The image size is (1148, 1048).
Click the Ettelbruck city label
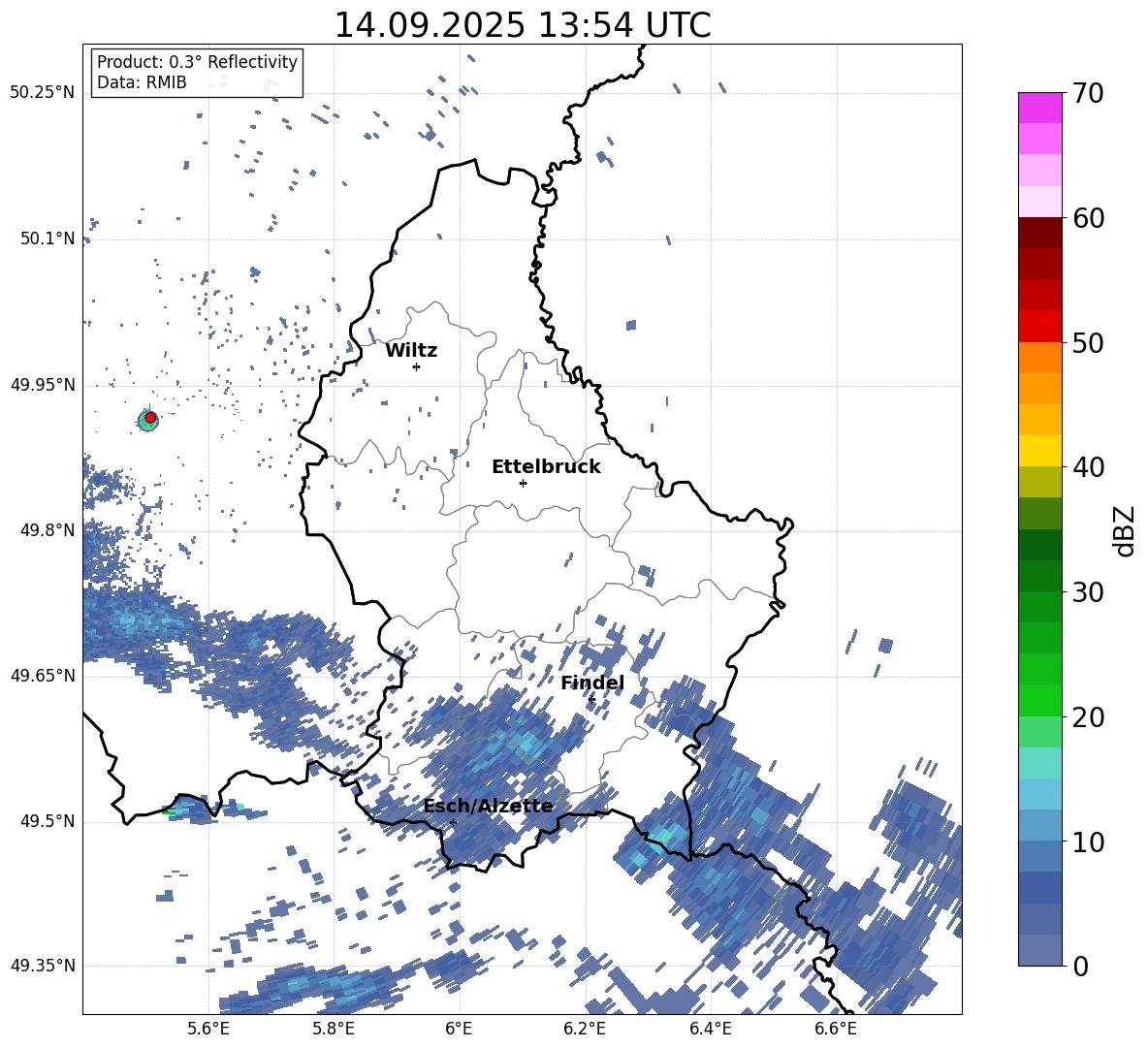pos(546,467)
